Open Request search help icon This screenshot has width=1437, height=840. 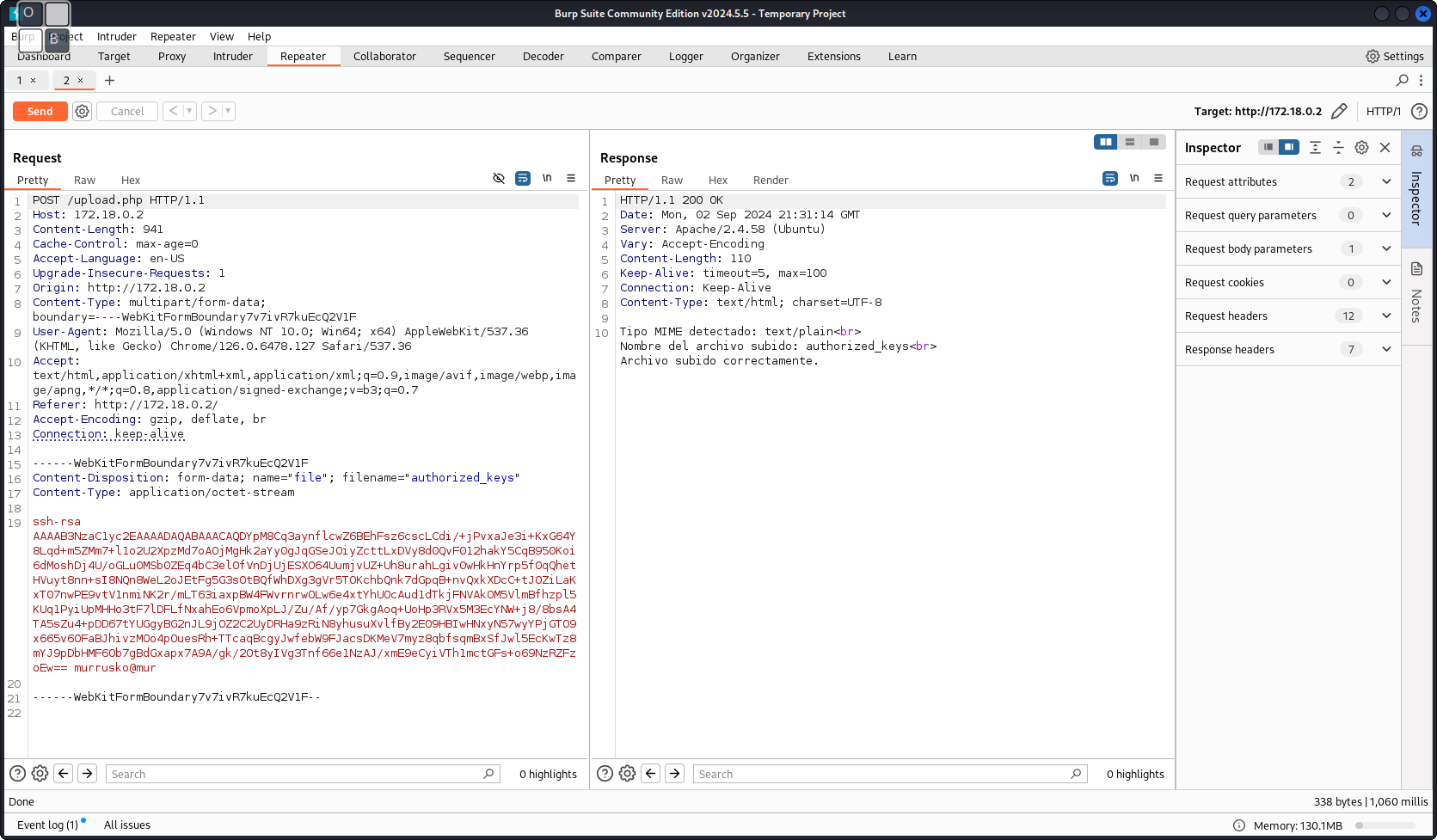(17, 773)
